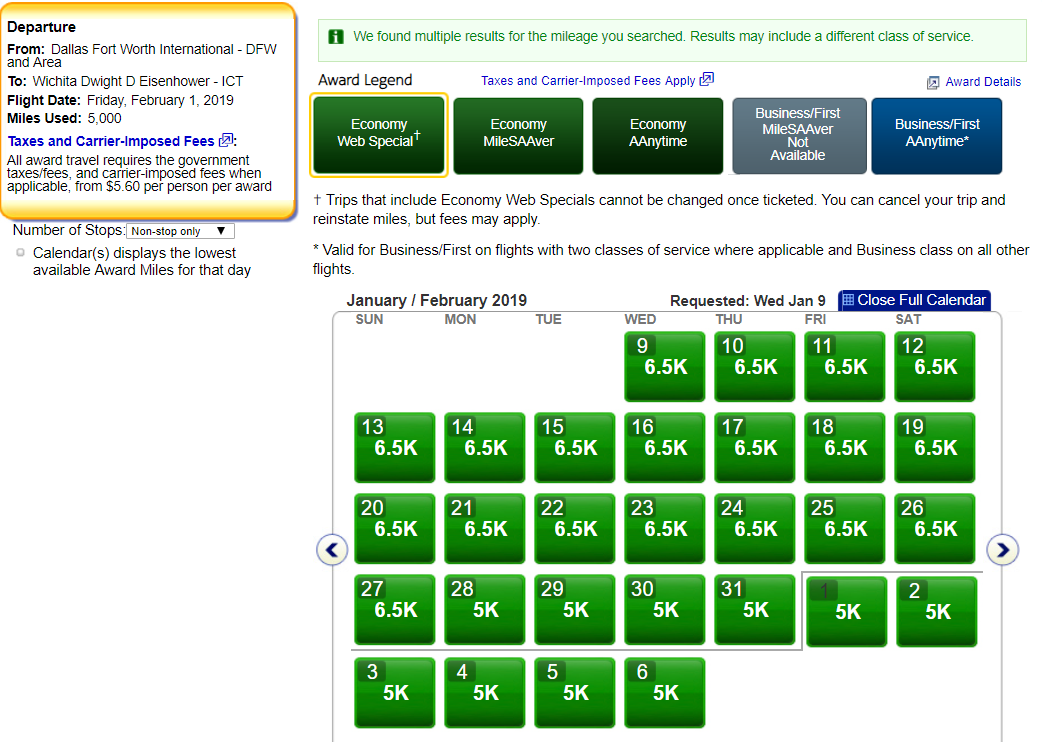
Task: Select February 1 date tile
Action: point(846,611)
